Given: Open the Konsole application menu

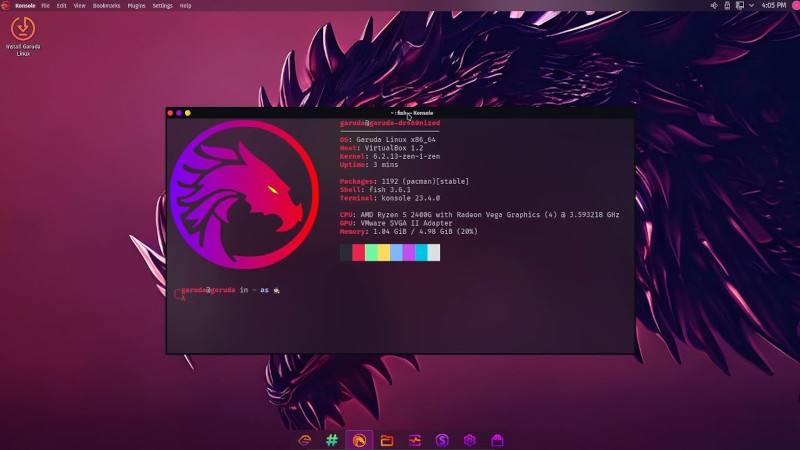Looking at the screenshot, I should click(x=25, y=6).
